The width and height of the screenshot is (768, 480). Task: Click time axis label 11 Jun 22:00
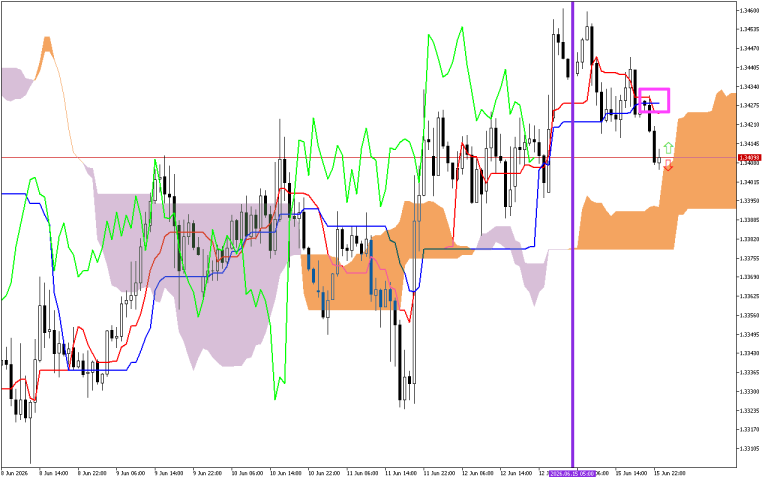[x=439, y=474]
